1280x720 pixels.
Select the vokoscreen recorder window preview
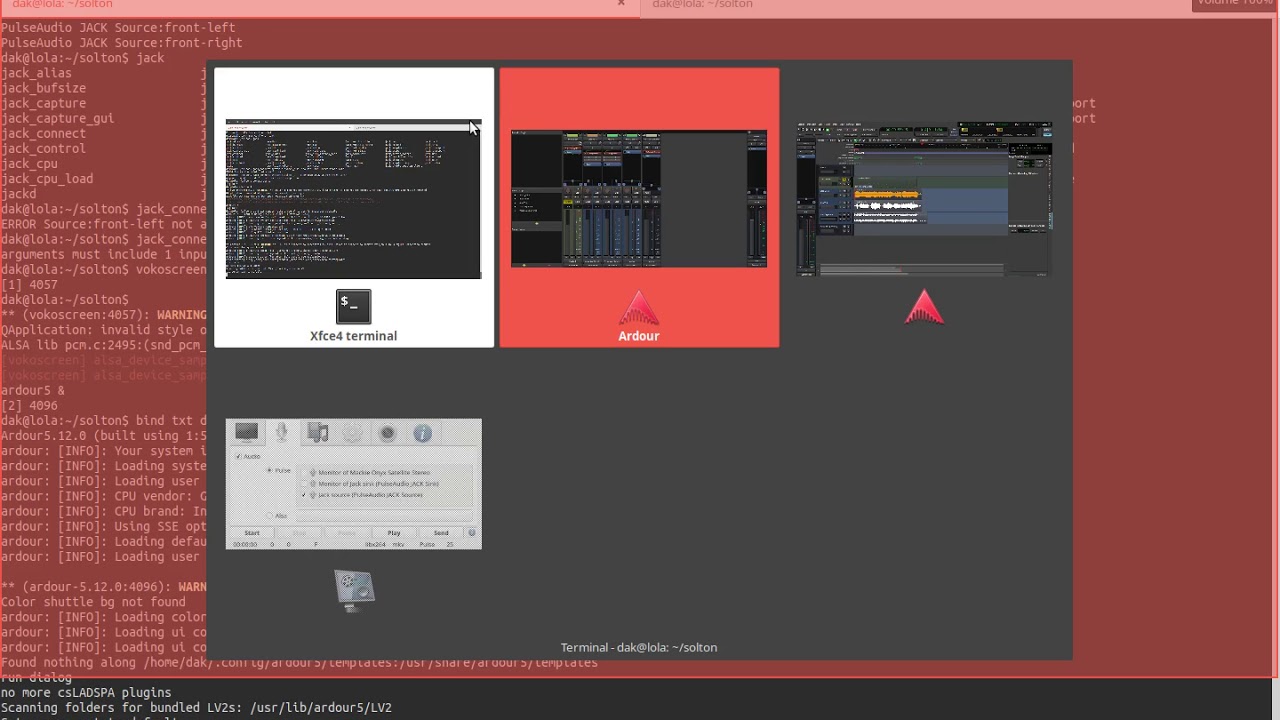[x=353, y=484]
